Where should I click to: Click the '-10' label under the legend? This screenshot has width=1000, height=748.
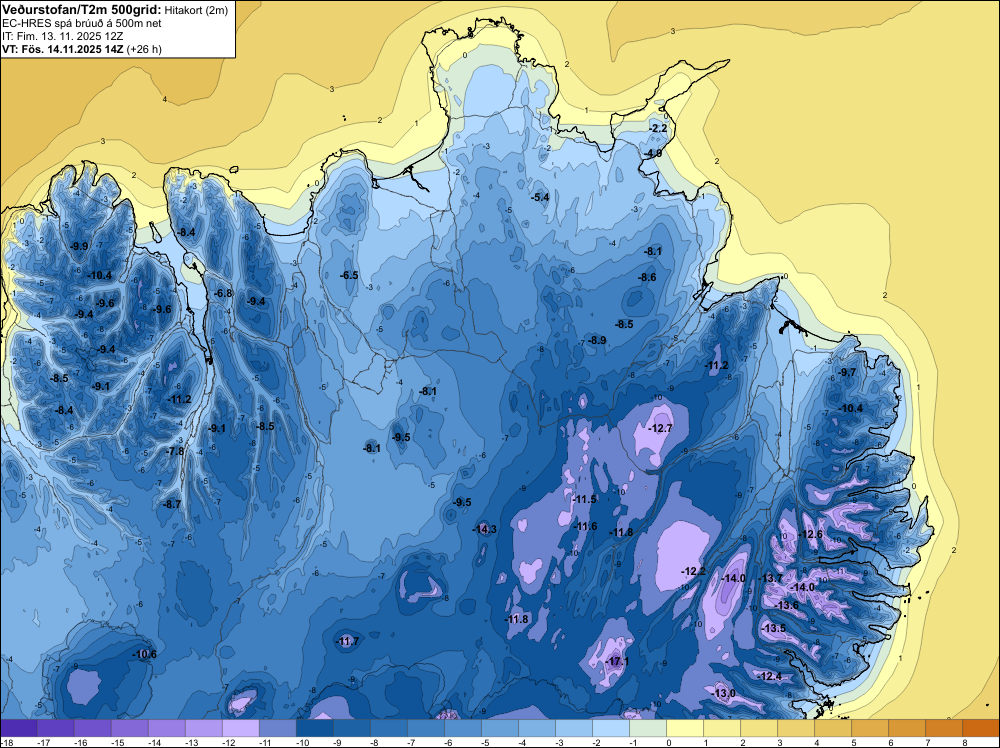click(x=302, y=742)
